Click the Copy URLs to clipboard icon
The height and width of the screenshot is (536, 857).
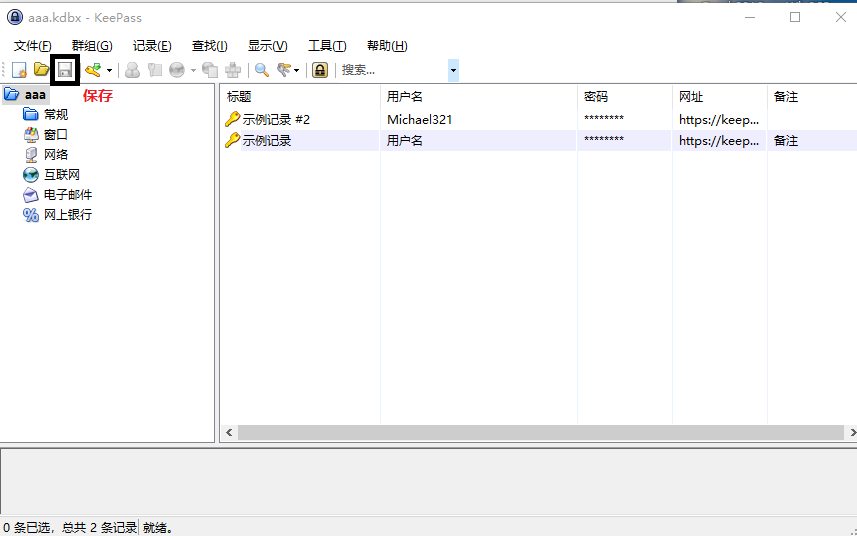tap(210, 70)
